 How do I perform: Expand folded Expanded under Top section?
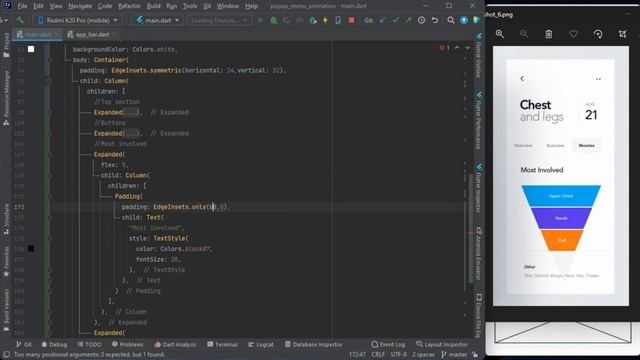131,112
